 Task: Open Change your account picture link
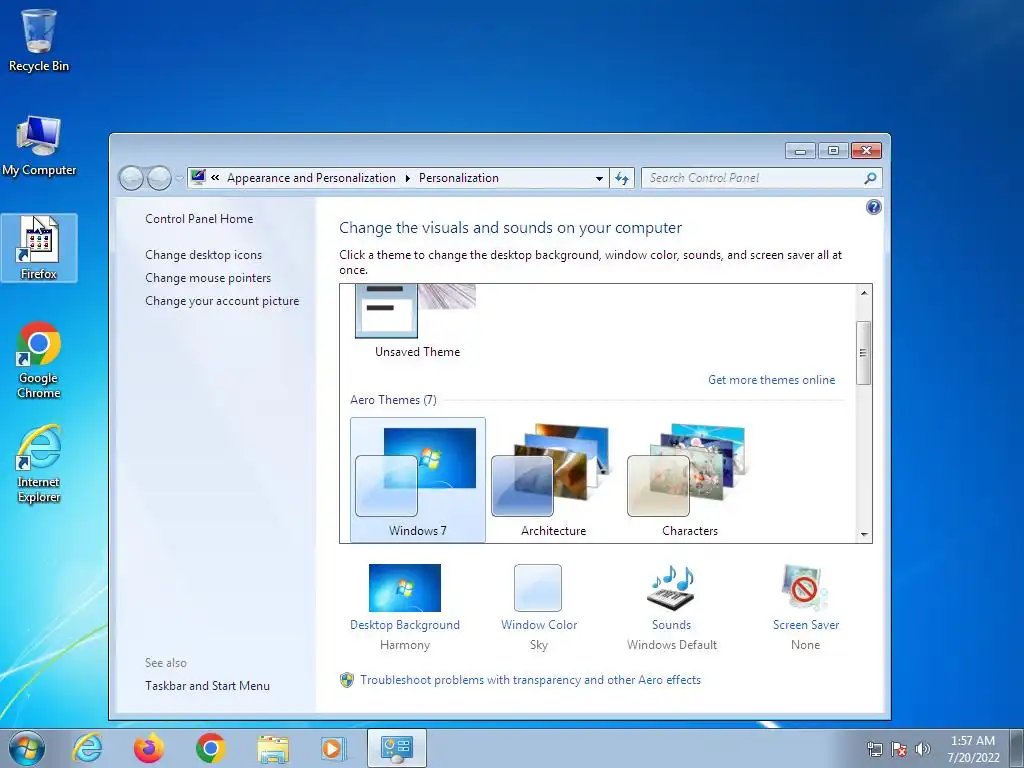[x=222, y=301]
